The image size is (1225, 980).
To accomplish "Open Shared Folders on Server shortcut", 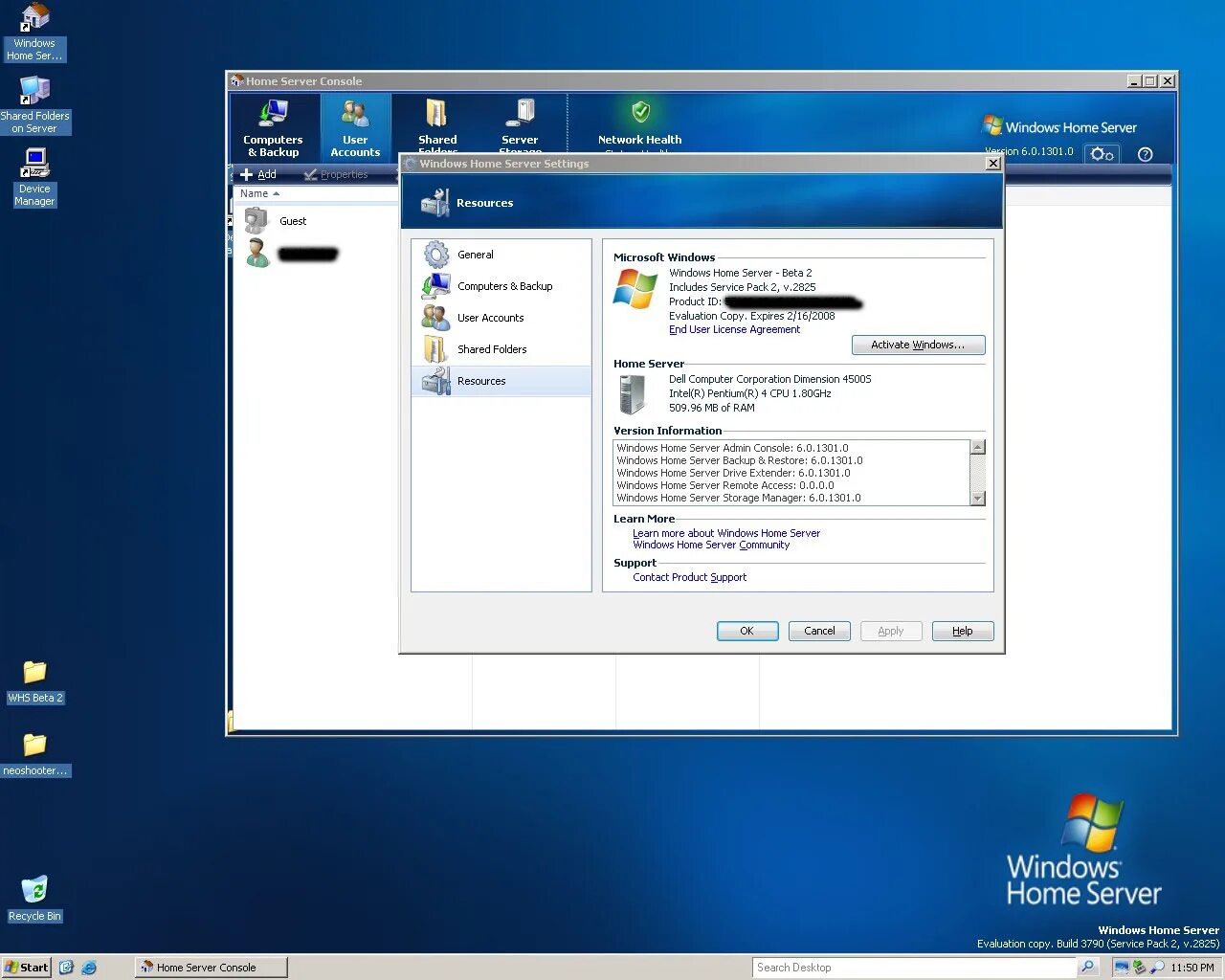I will [x=34, y=105].
